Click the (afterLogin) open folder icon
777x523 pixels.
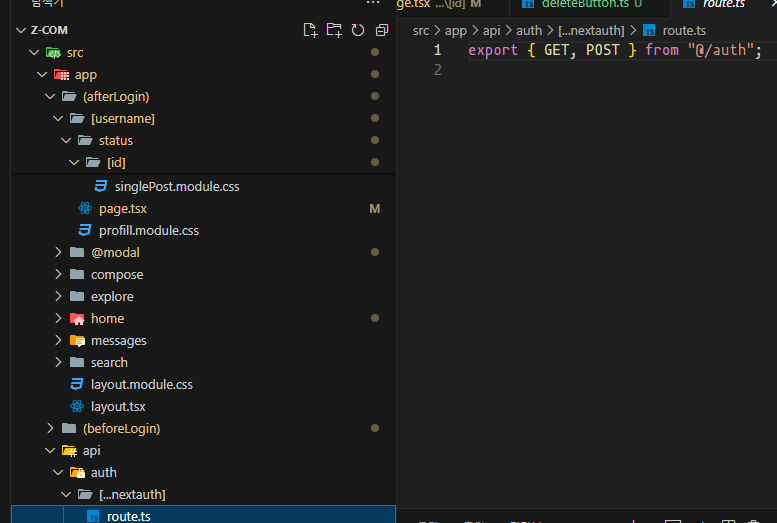click(x=69, y=96)
